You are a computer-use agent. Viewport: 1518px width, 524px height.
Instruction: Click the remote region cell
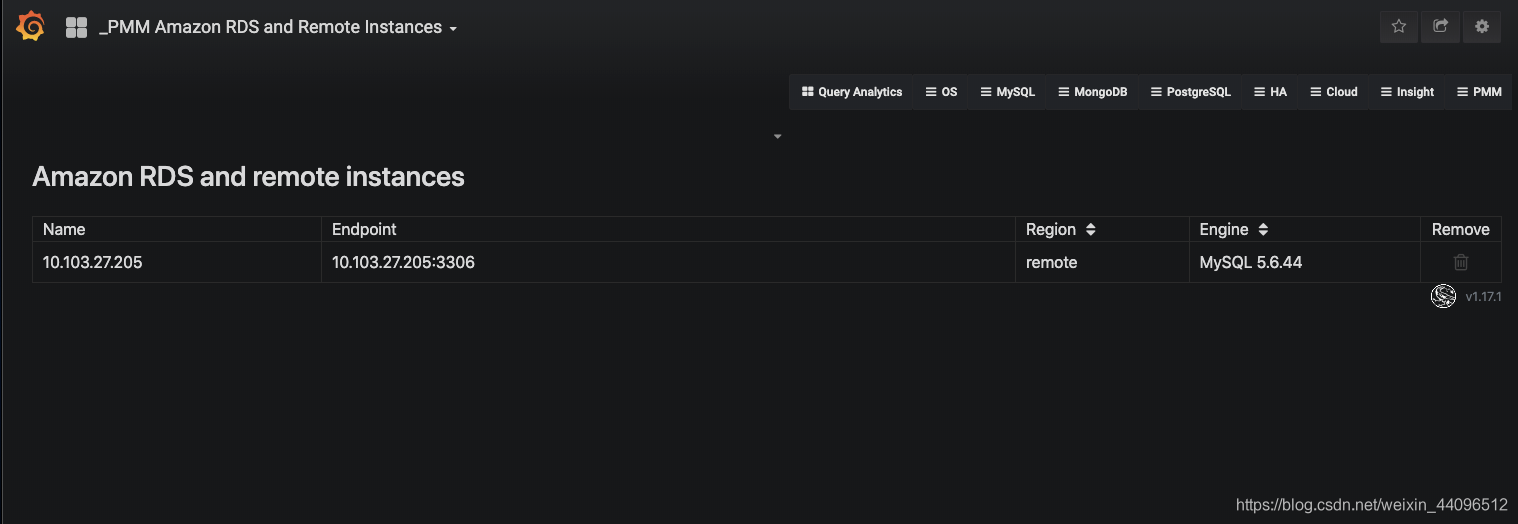pyautogui.click(x=1102, y=262)
